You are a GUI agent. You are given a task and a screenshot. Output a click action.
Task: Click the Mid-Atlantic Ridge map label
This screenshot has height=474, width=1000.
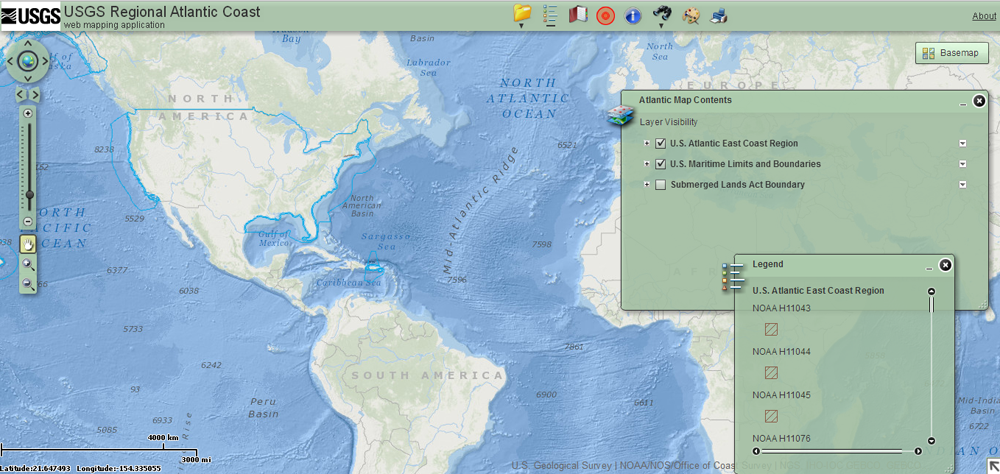482,212
